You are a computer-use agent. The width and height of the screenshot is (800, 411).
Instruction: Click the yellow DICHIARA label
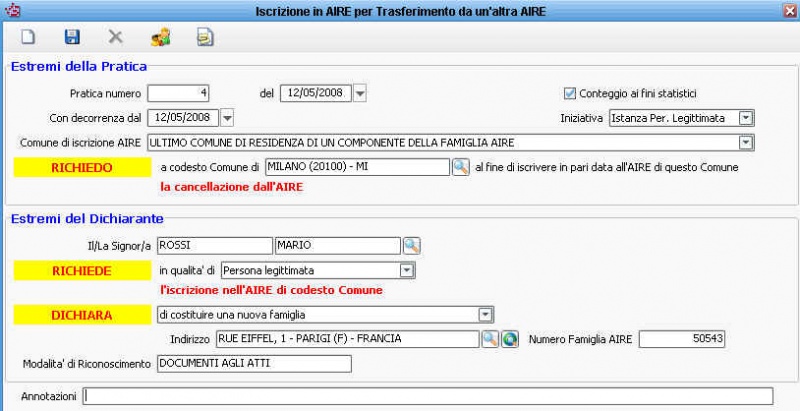tap(83, 315)
